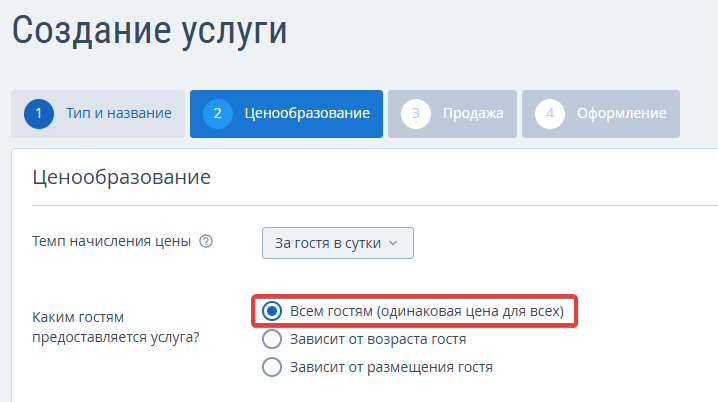Select Зависит от возраста гостя radio button
Screen dimensions: 718x402
point(272,339)
